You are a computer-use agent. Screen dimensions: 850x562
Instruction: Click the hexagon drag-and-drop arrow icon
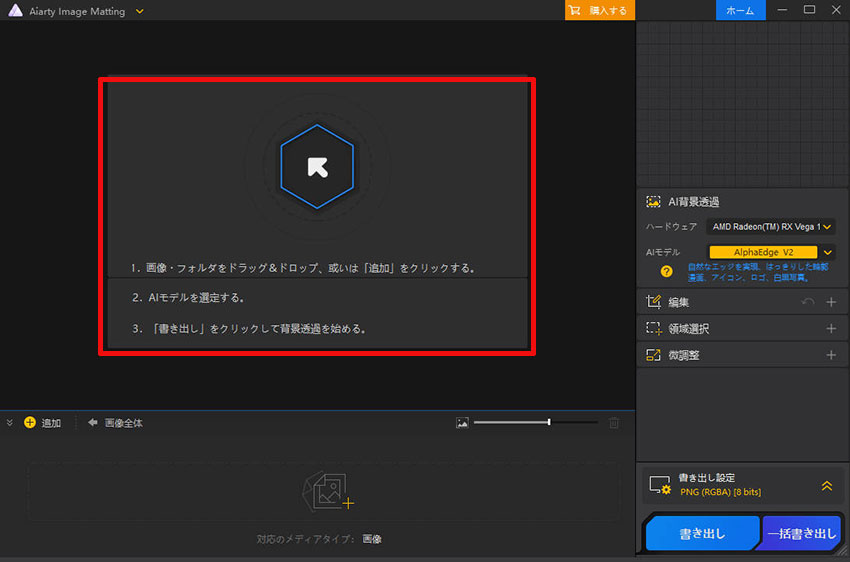tap(317, 166)
